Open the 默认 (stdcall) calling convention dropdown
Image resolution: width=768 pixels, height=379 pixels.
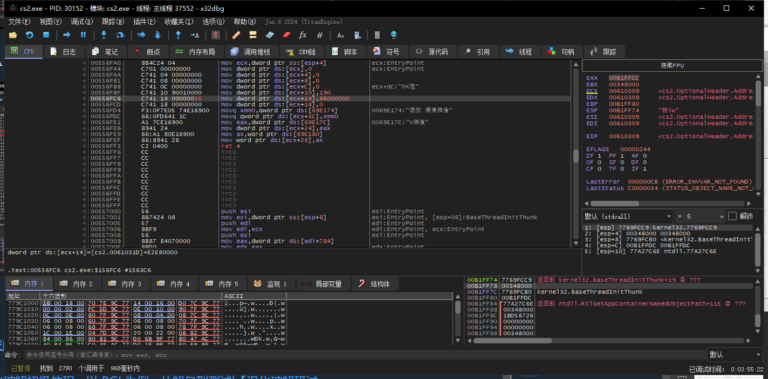(x=627, y=216)
